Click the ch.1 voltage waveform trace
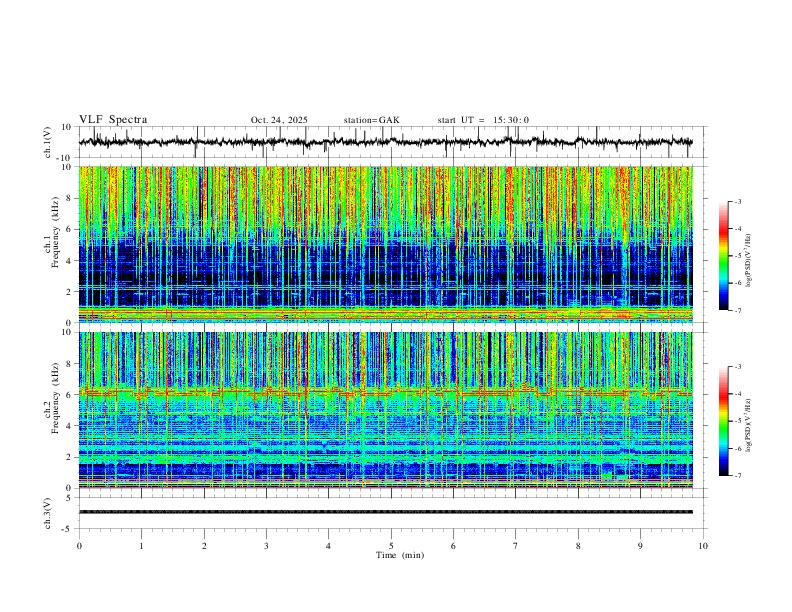 [x=385, y=142]
